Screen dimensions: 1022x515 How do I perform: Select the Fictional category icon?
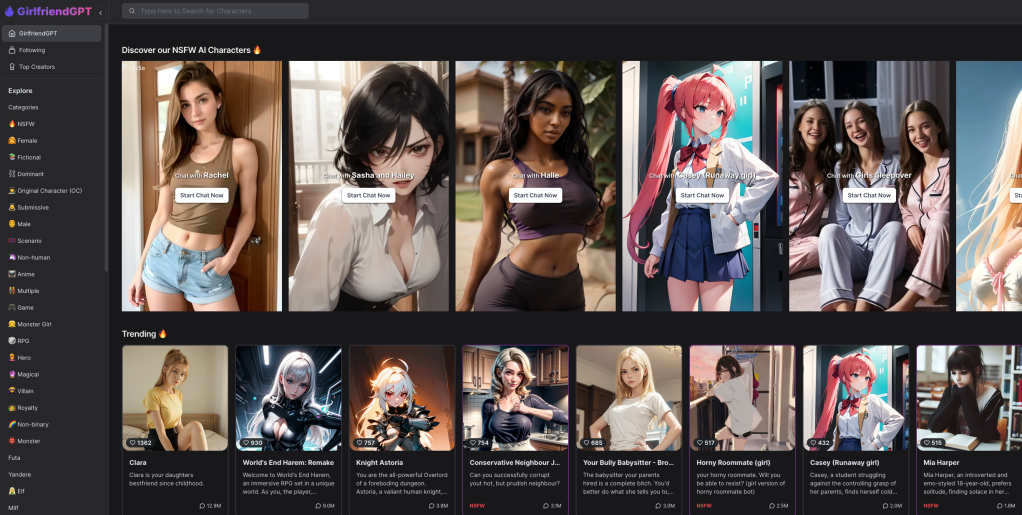12,157
